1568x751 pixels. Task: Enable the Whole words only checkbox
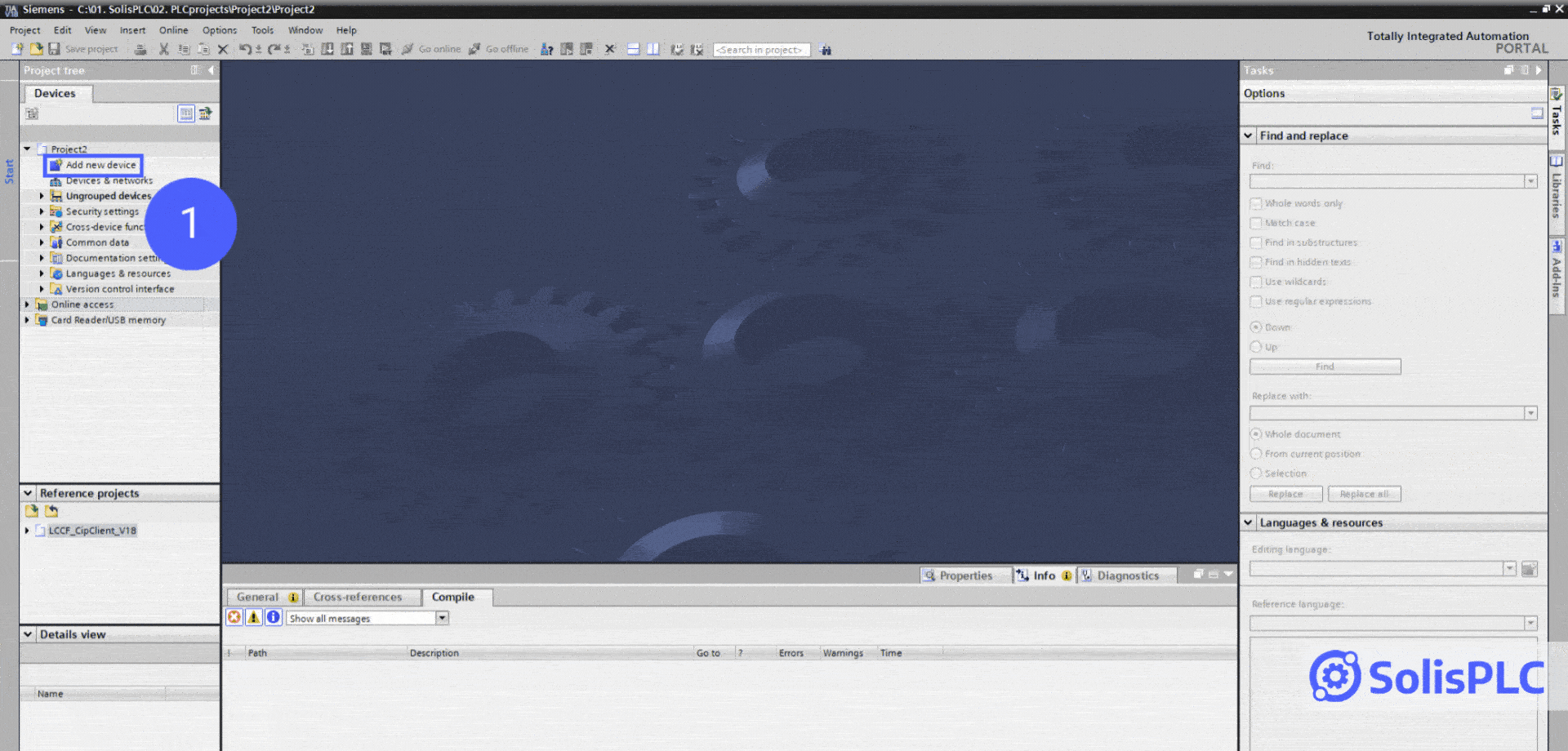tap(1256, 203)
